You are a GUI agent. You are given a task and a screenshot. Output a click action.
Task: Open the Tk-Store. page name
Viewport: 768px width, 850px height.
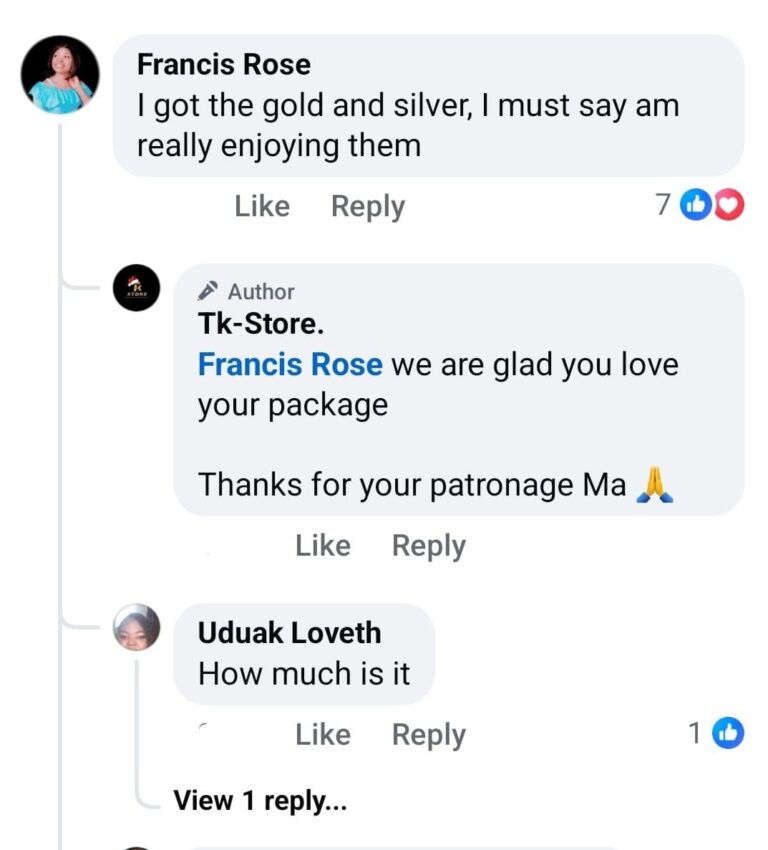261,324
